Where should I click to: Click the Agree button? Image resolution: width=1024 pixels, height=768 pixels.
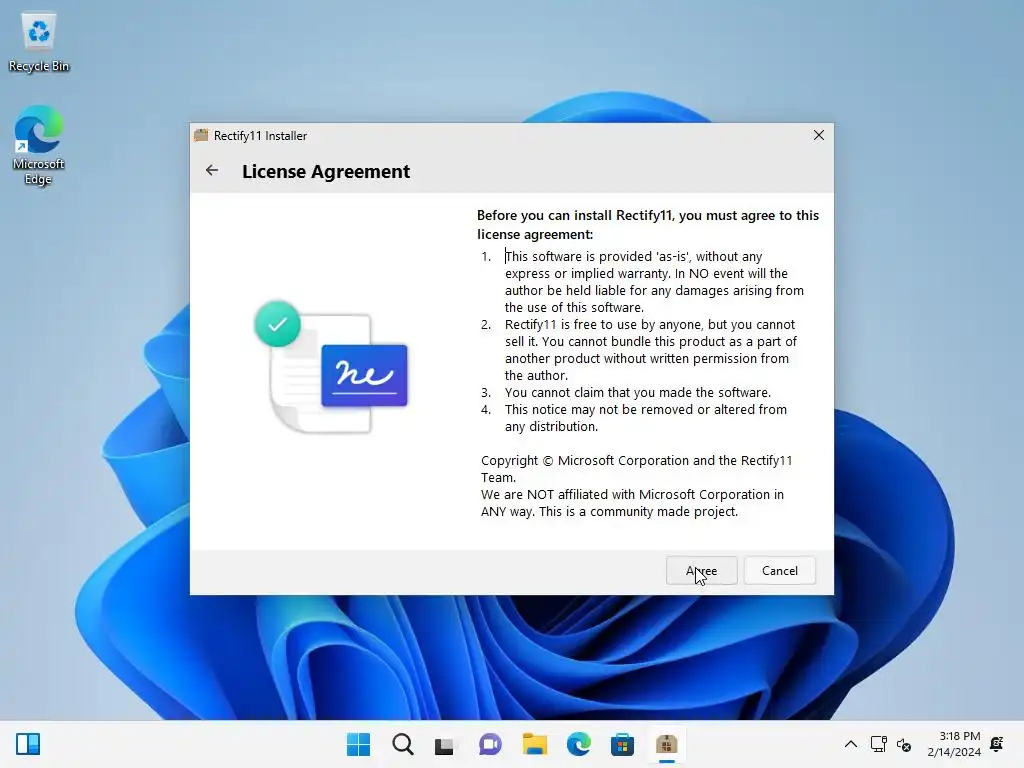701,571
